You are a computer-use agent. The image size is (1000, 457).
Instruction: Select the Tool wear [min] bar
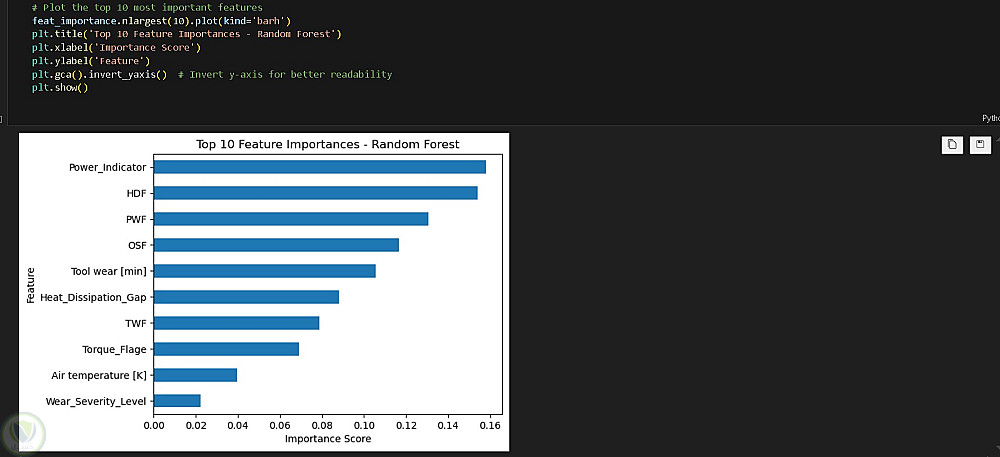(x=265, y=271)
